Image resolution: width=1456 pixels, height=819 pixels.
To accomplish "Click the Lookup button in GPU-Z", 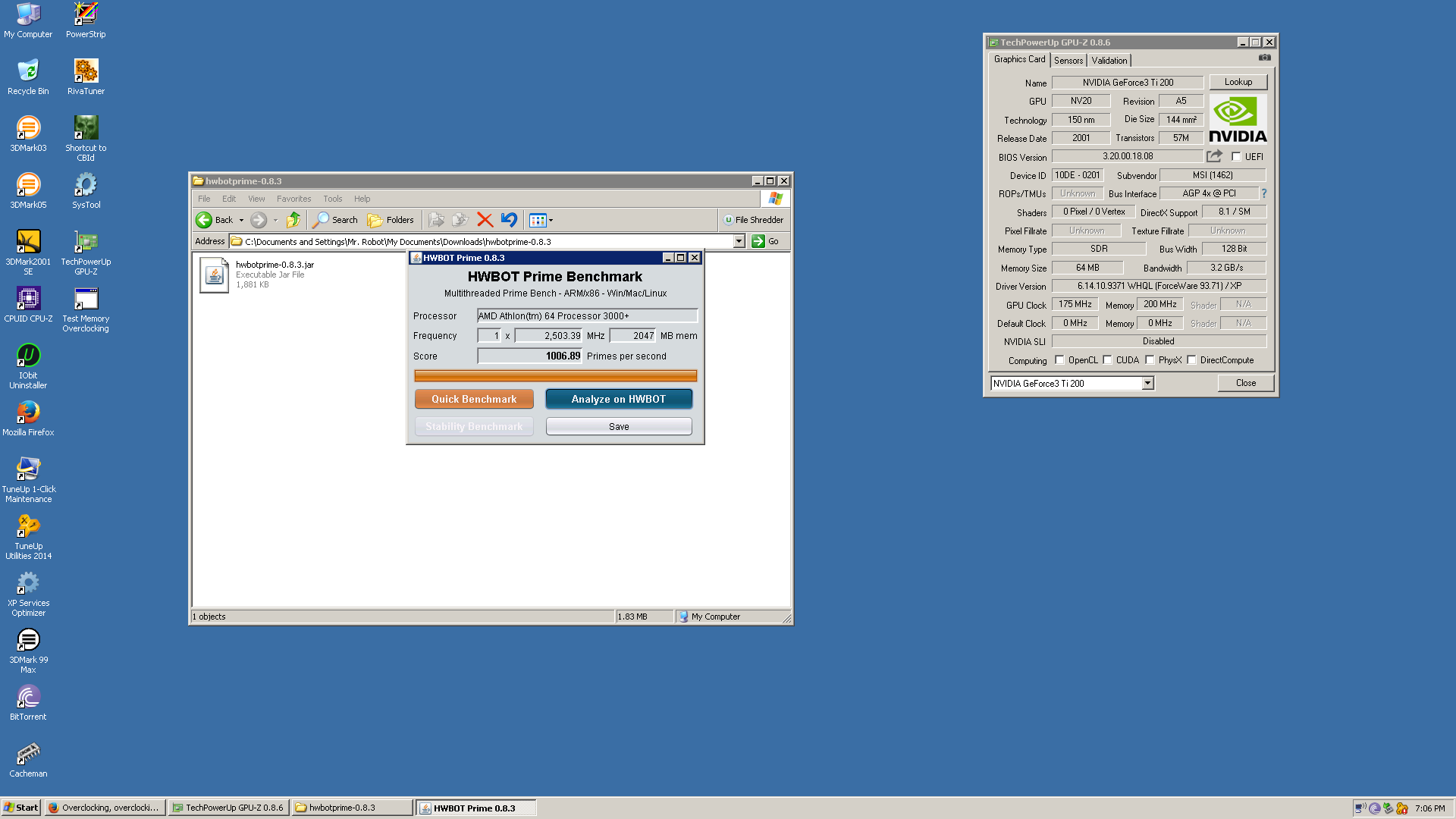I will (x=1238, y=82).
